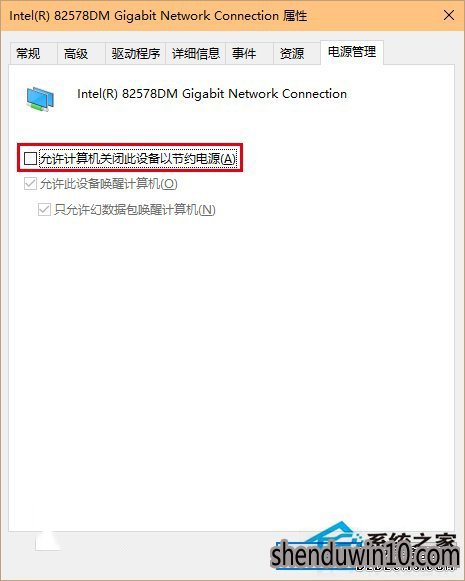Go to the 详细信息 tab
465x581 pixels.
coord(195,54)
